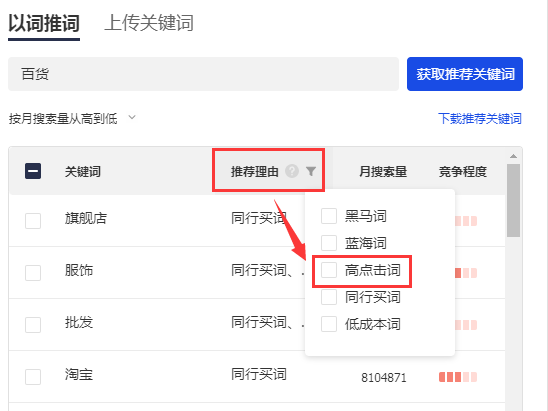Click the 下载推荐关键词 link
Screen dimensions: 548x411
tap(480, 118)
